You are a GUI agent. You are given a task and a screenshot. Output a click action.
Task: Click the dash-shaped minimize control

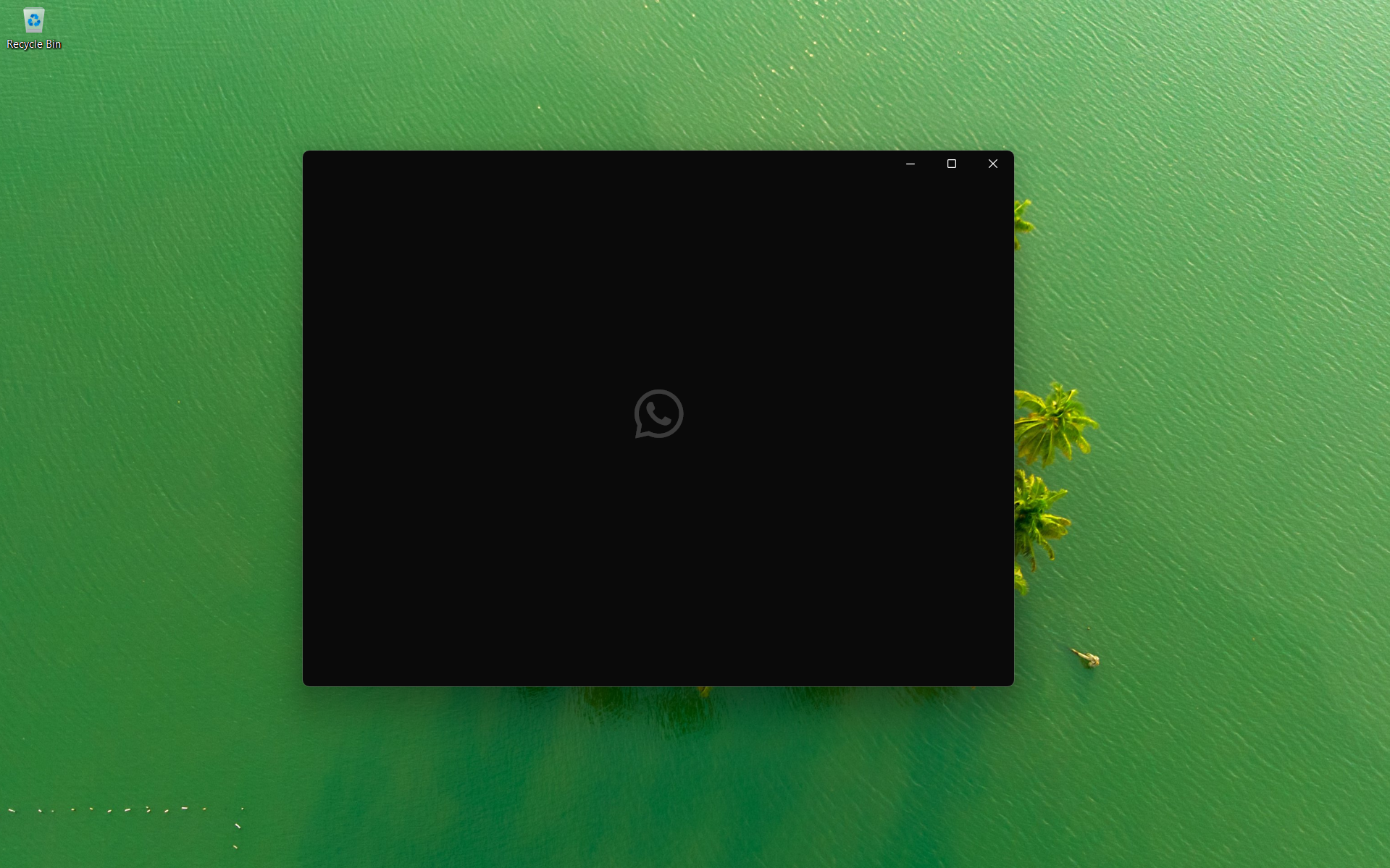[x=910, y=164]
